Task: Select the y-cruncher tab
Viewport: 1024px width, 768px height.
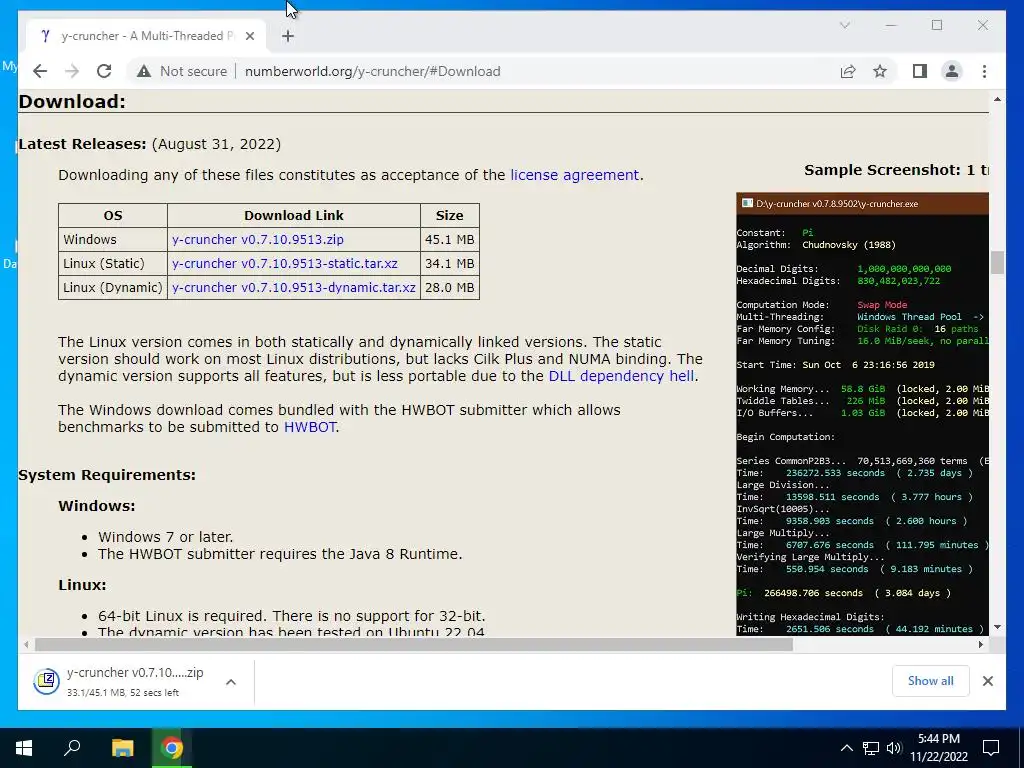Action: point(147,36)
